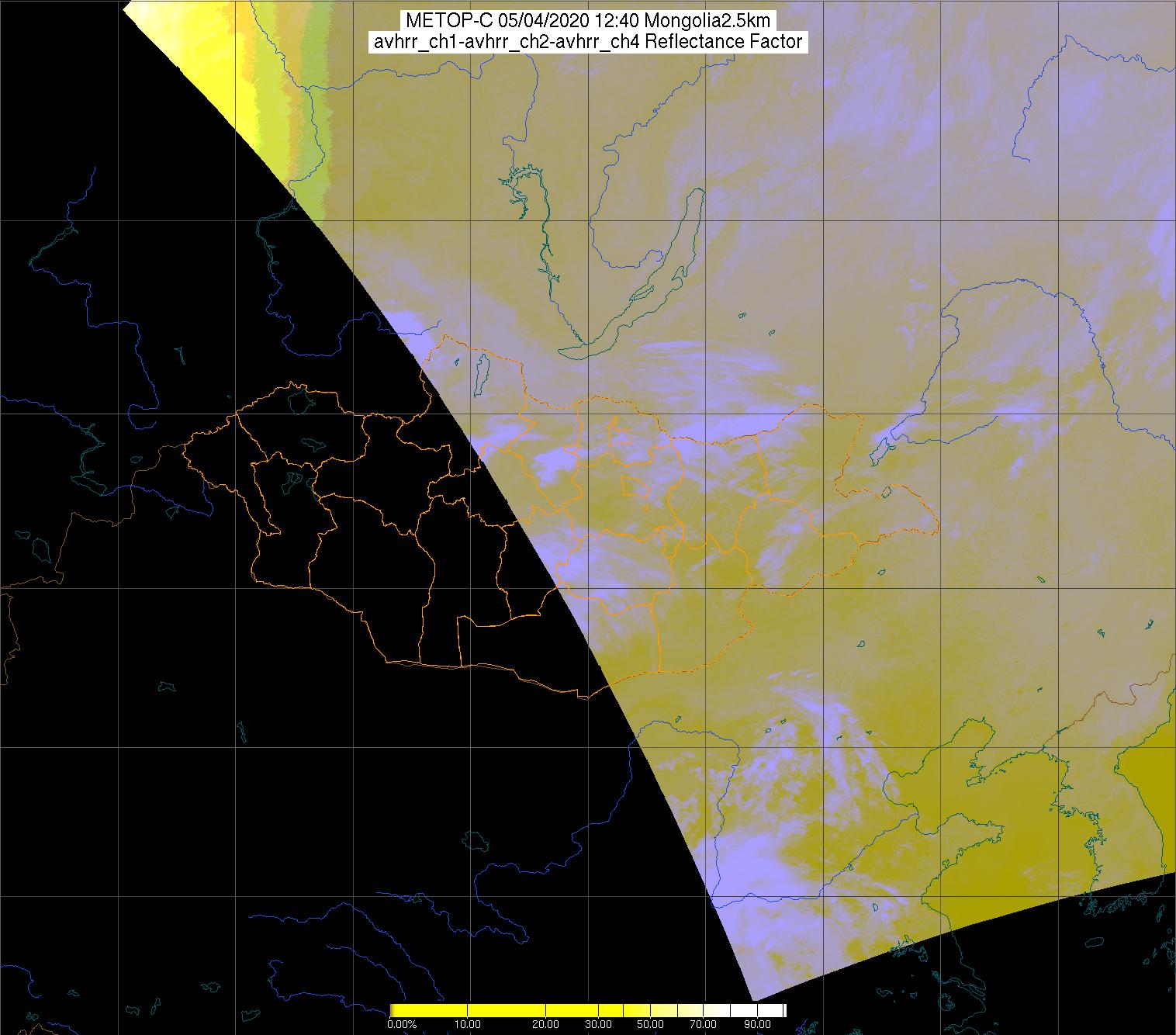1176x1035 pixels.
Task: Click the '90.00' colorbar label
Action: (x=757, y=1025)
